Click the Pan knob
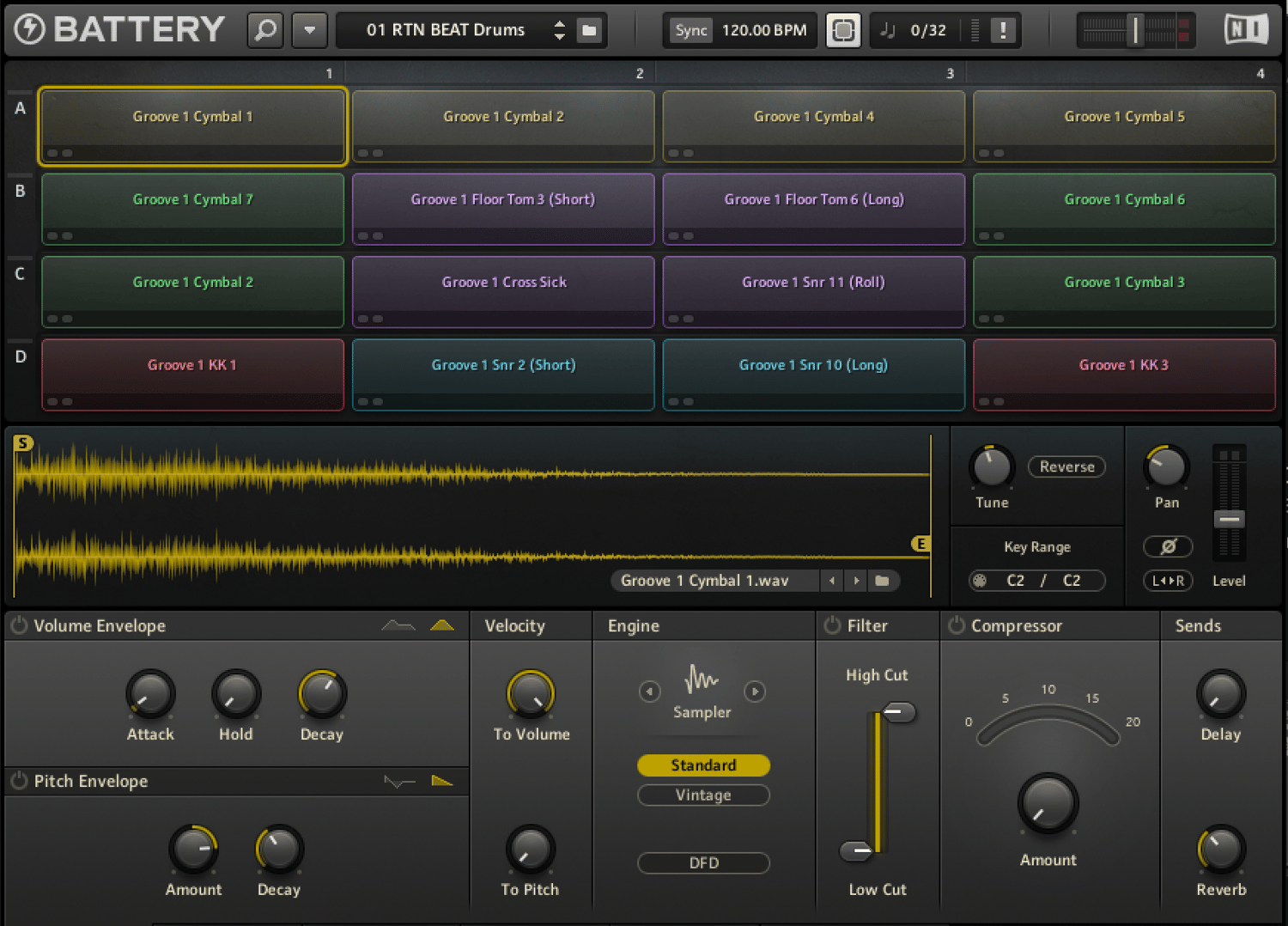 1166,467
